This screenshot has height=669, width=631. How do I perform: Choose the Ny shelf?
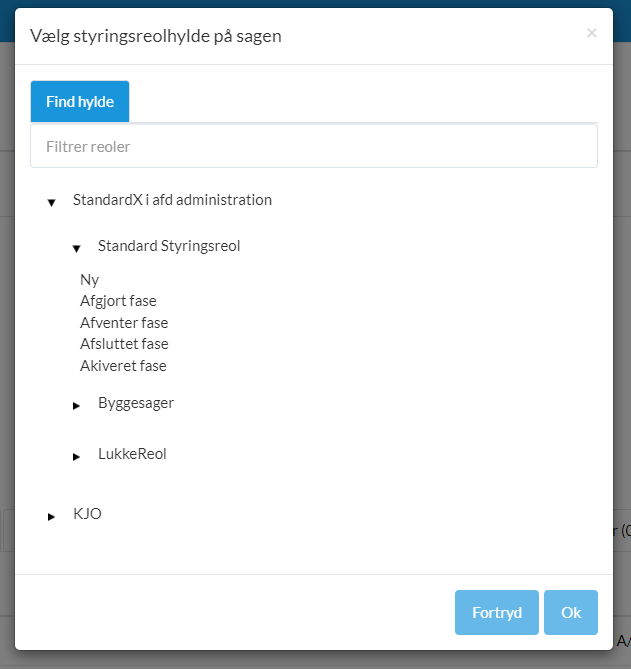point(90,280)
